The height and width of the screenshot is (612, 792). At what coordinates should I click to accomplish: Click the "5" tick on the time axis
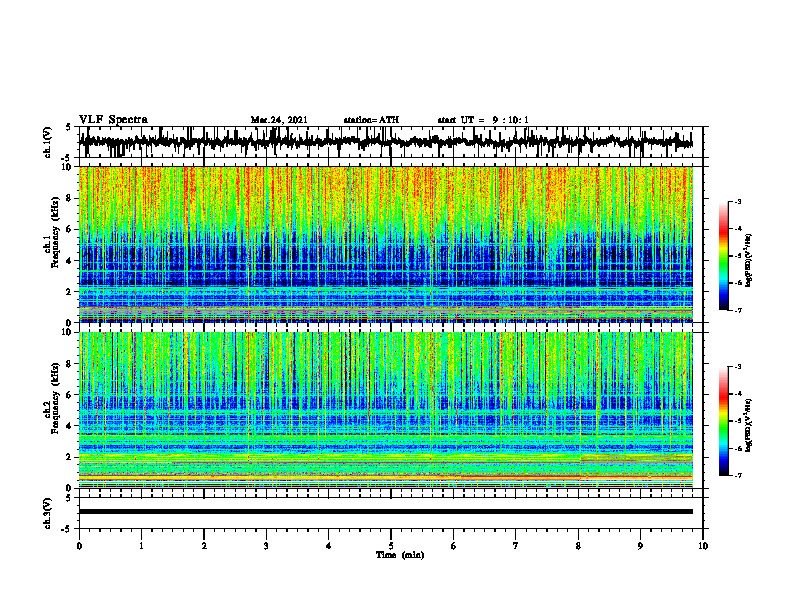click(x=391, y=546)
